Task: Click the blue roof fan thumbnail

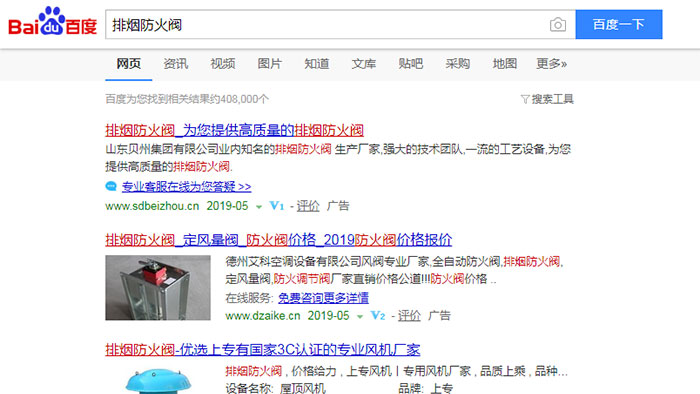Action: tap(158, 380)
